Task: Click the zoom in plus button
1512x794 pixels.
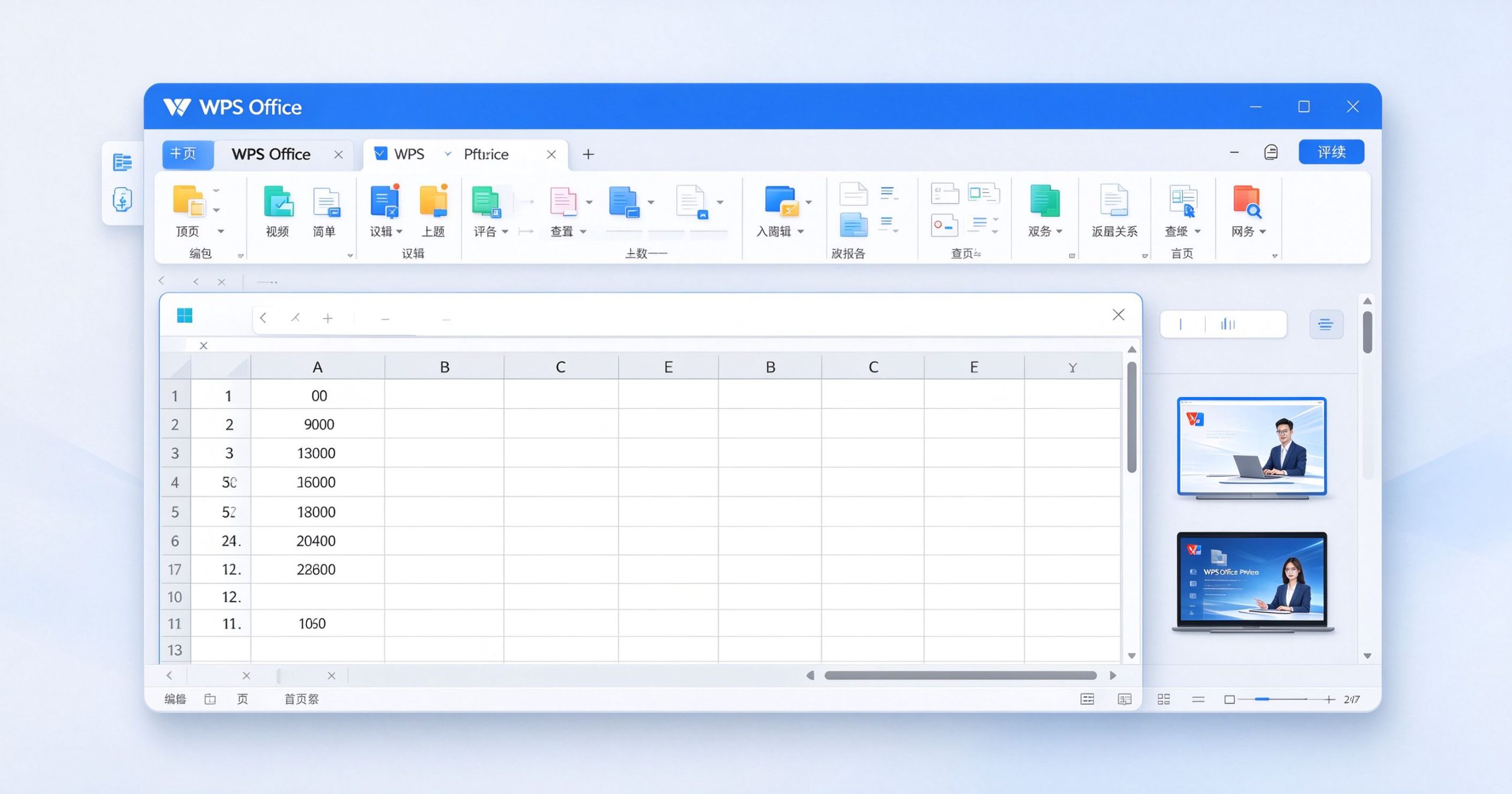Action: click(x=1329, y=699)
